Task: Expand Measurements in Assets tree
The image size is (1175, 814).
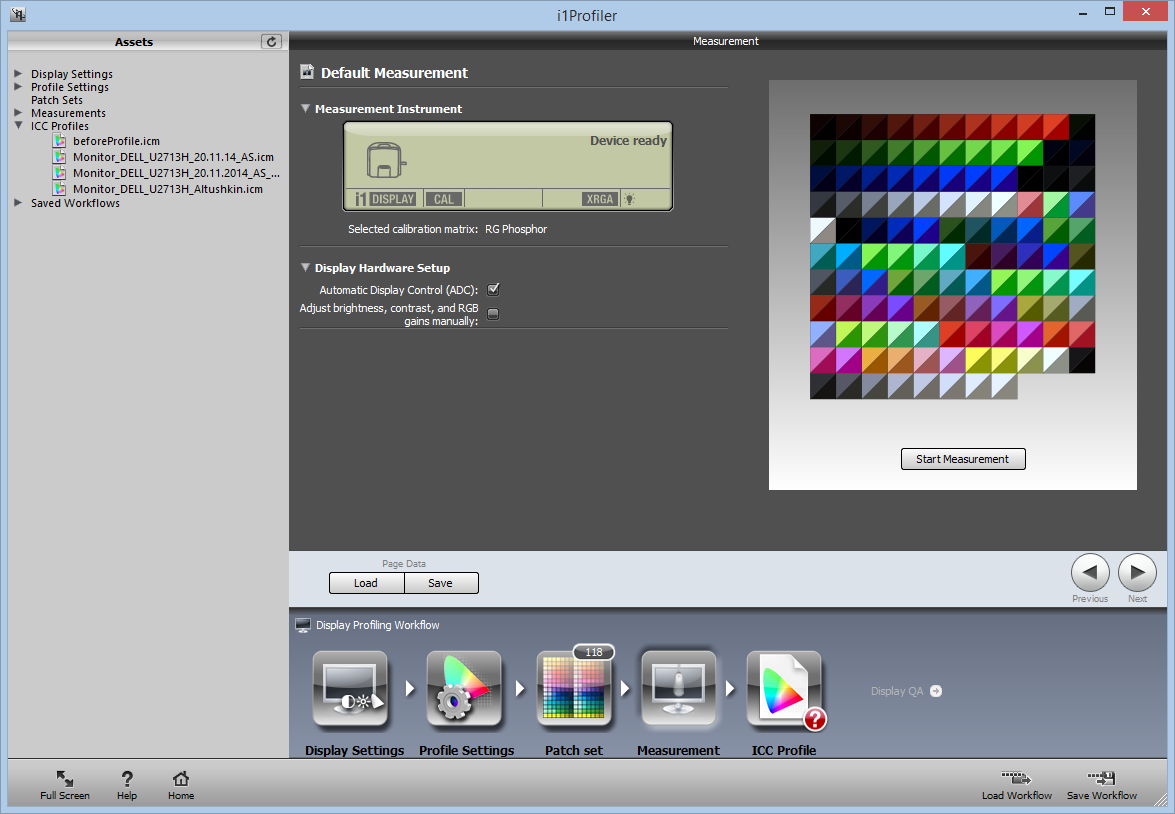Action: coord(18,112)
